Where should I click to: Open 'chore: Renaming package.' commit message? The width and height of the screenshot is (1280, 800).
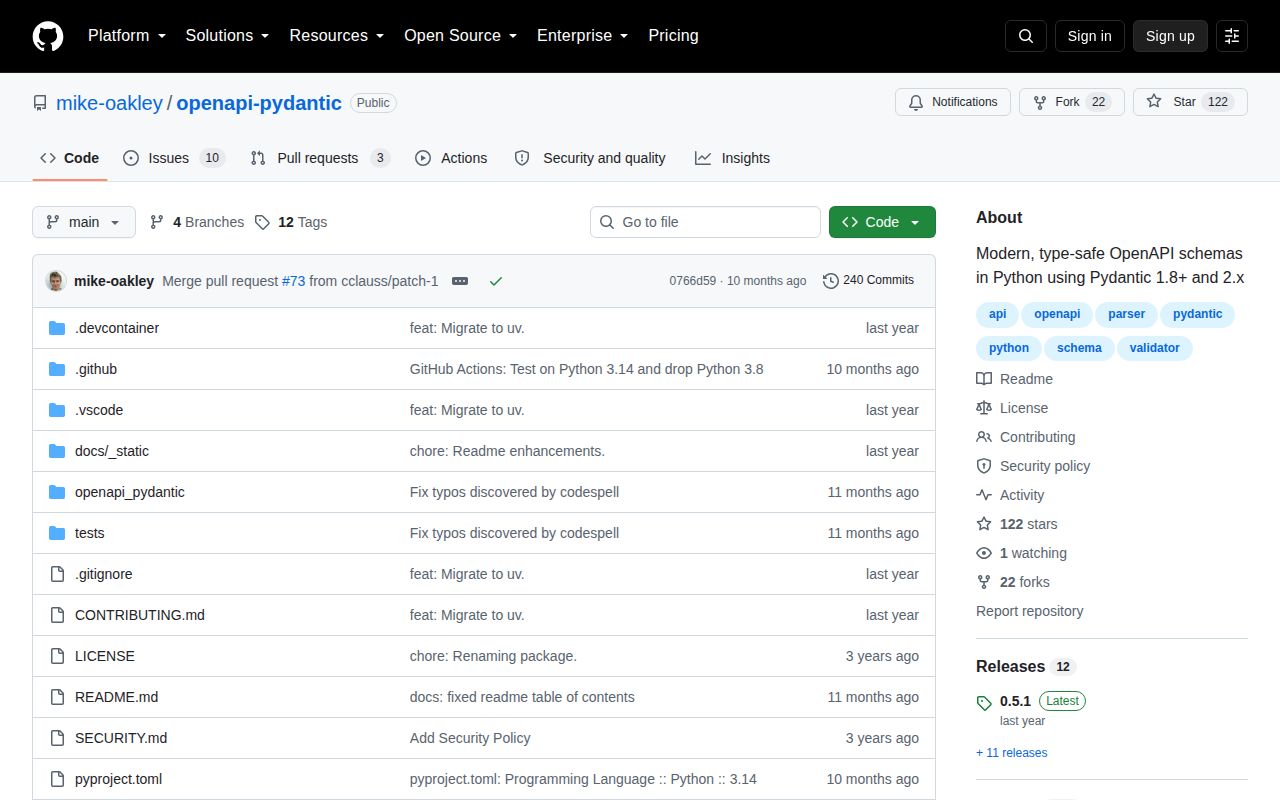[x=493, y=656]
